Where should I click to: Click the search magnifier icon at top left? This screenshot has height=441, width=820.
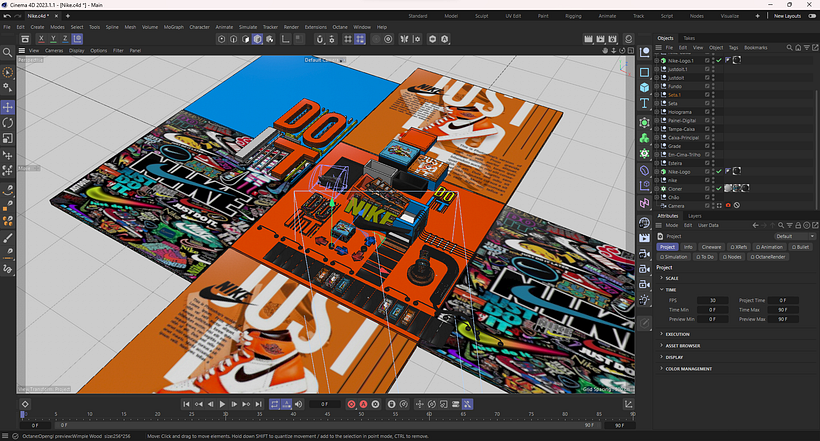coord(8,50)
